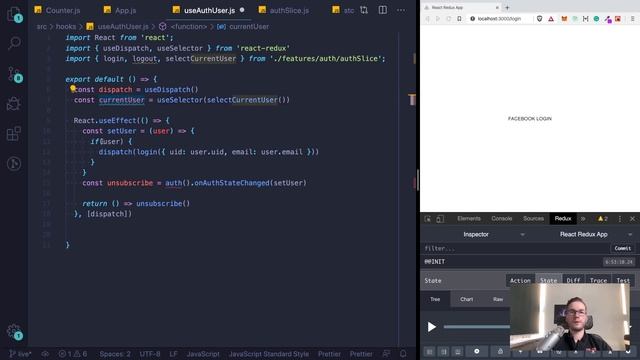Click errors and warnings count in status bar
This screenshot has height=360, width=640.
click(73, 354)
